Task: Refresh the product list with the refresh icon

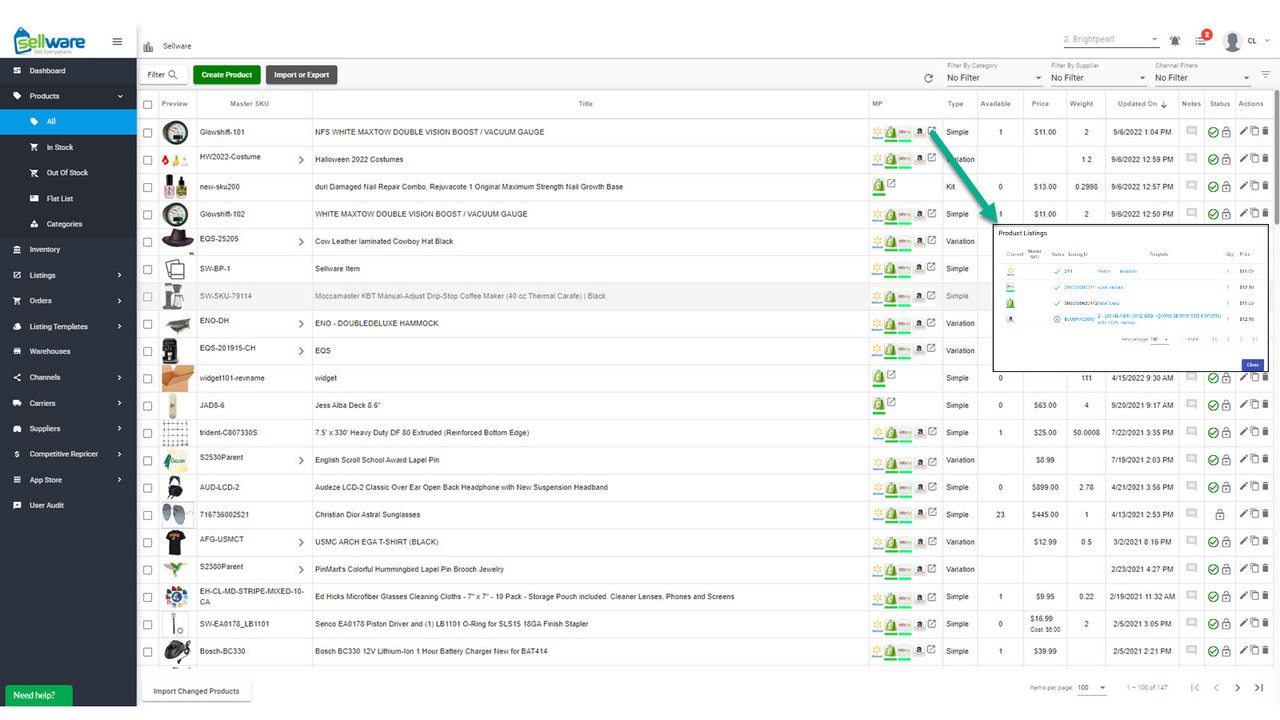Action: pyautogui.click(x=928, y=77)
